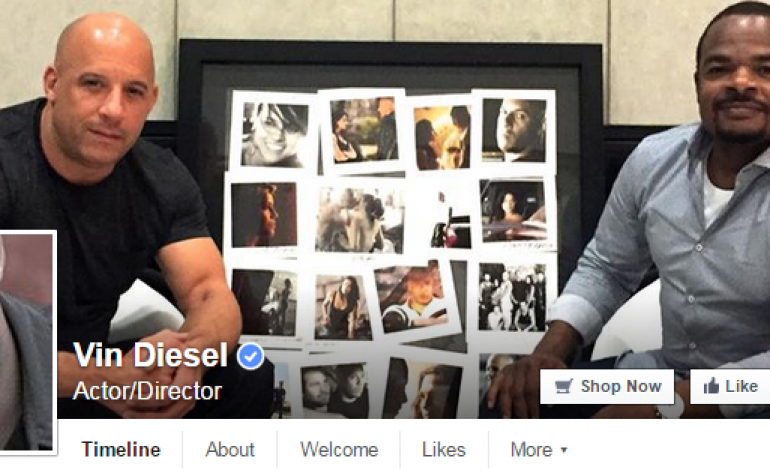The image size is (770, 470).
Task: Click the Actor/Director category label
Action: point(147,391)
